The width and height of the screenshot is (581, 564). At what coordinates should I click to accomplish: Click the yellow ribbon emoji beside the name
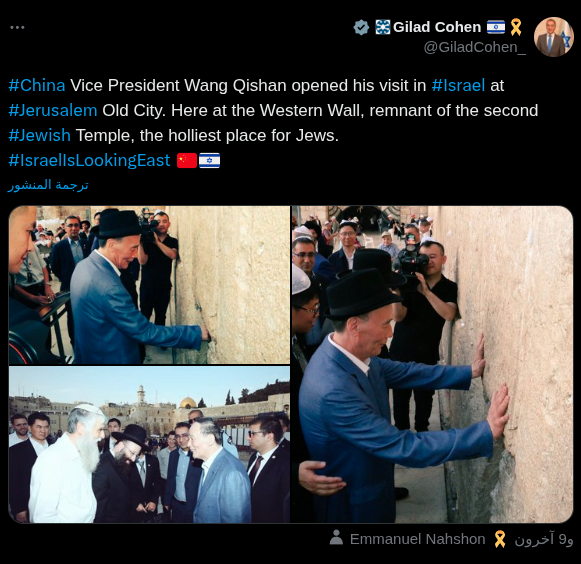[516, 27]
